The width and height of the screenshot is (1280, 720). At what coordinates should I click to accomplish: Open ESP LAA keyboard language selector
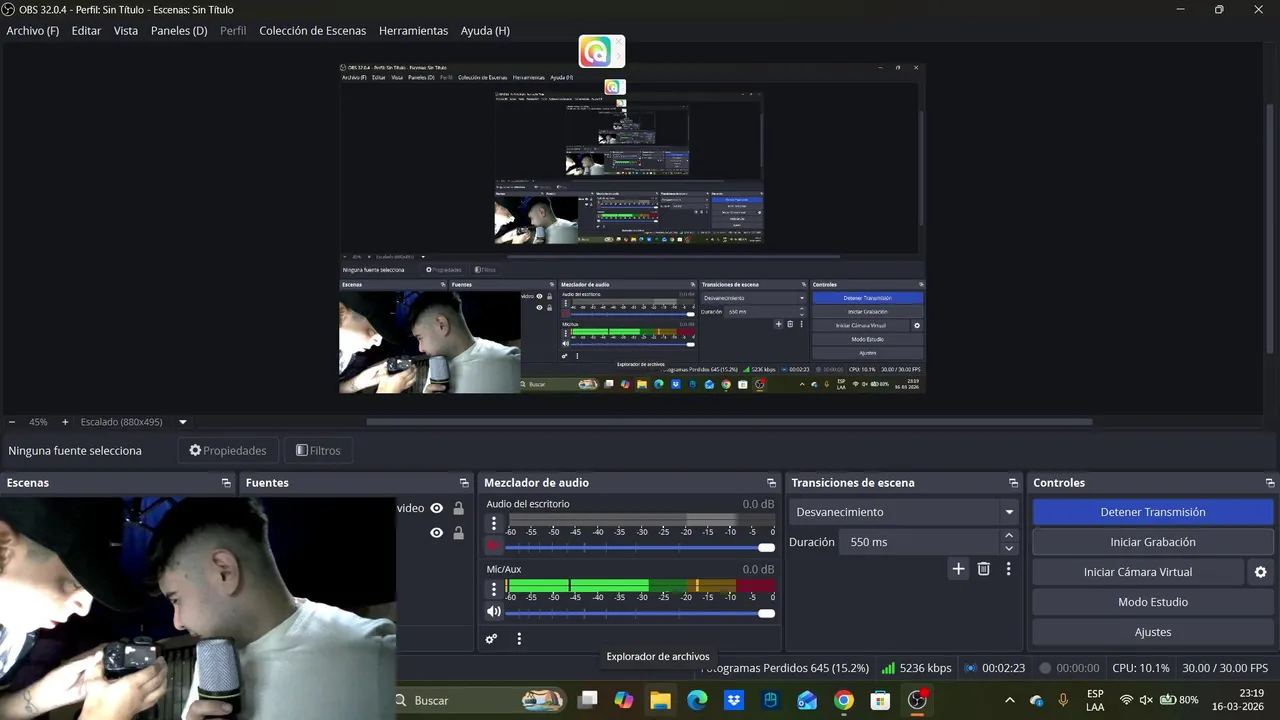click(x=1095, y=700)
